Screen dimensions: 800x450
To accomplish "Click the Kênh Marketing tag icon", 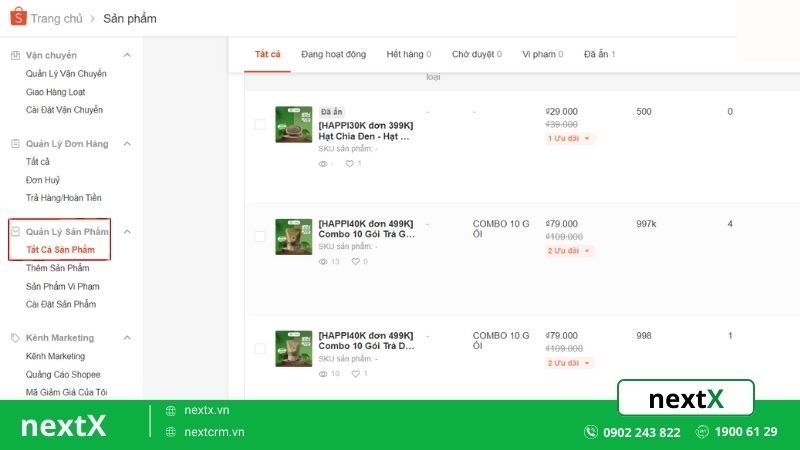I will click(15, 338).
